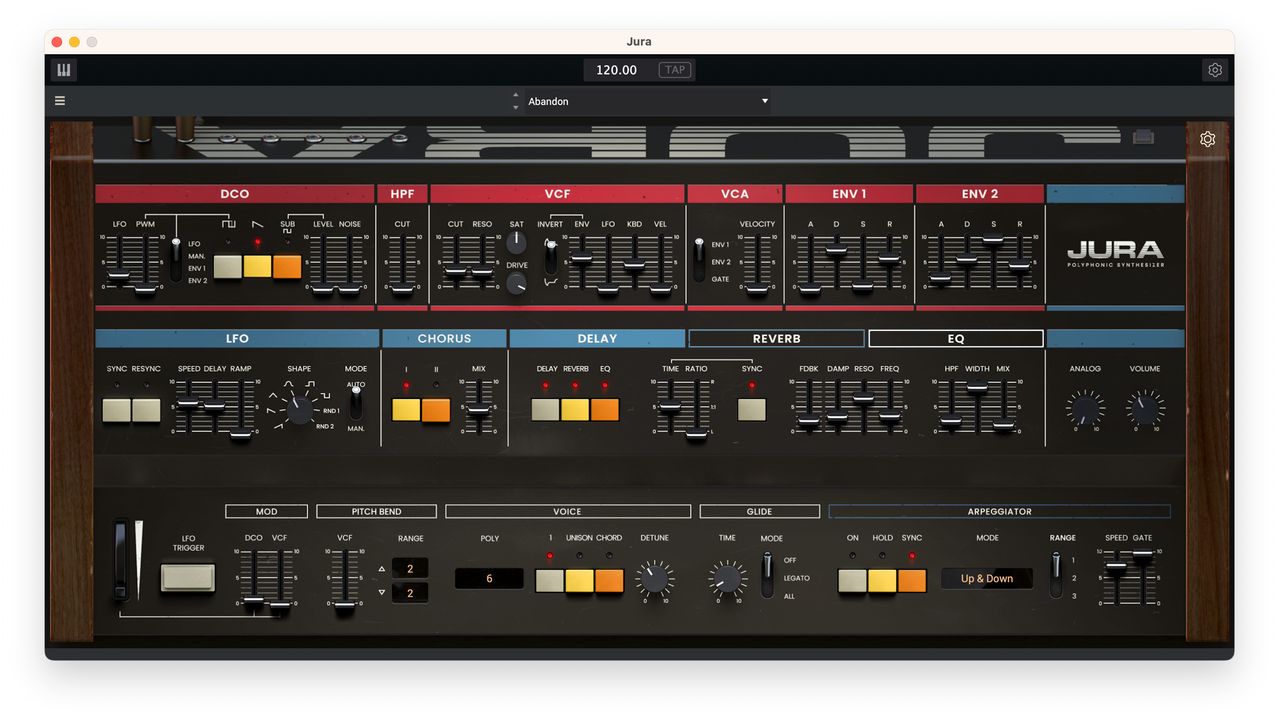Toggle arpeggiator HOLD button
Screen dimensions: 1280x720
click(882, 581)
